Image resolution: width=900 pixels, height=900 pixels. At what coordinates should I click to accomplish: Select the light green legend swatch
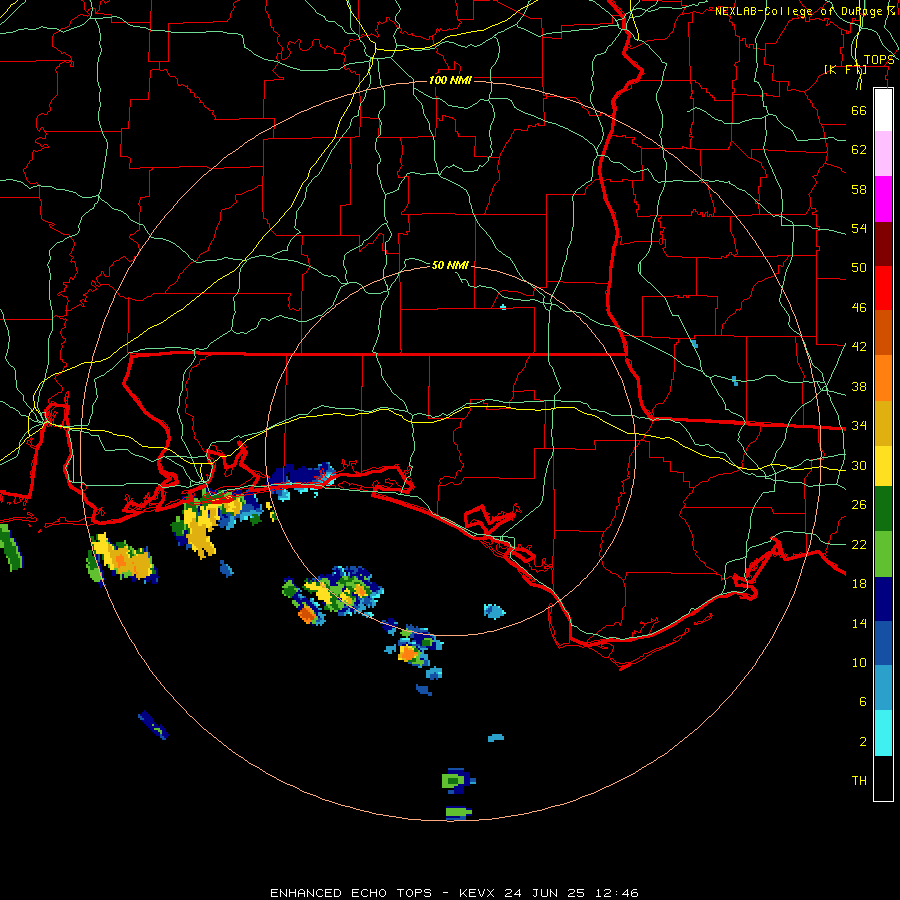(883, 554)
